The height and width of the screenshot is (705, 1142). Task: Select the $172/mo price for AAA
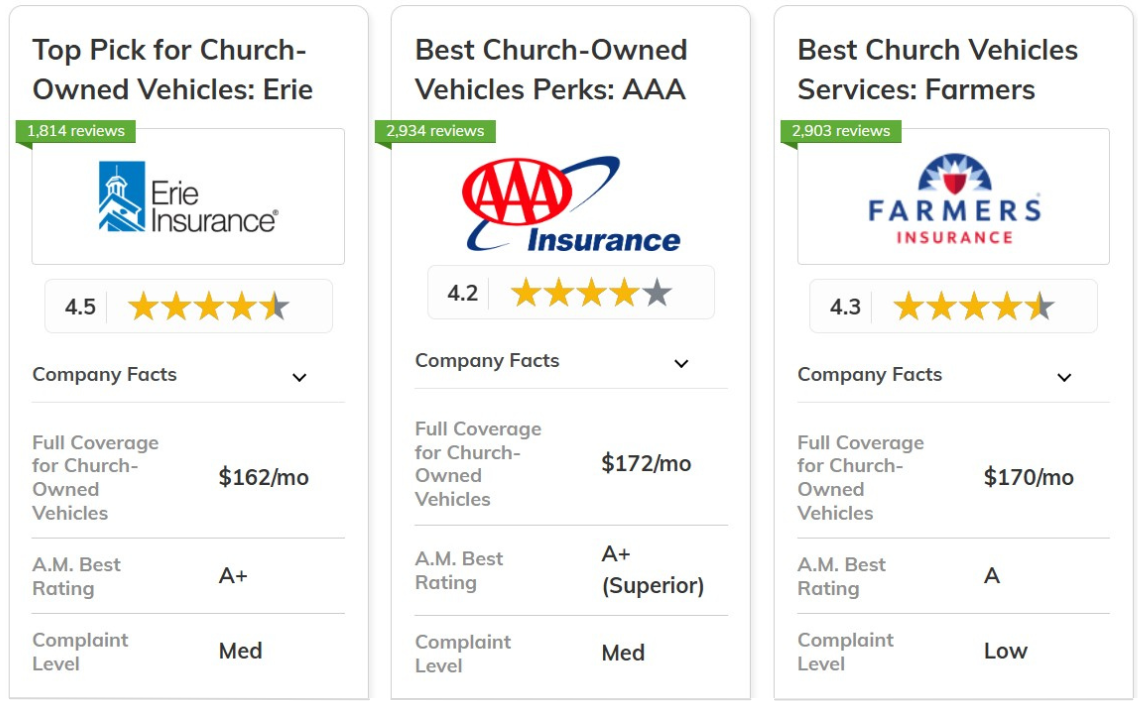pos(646,463)
